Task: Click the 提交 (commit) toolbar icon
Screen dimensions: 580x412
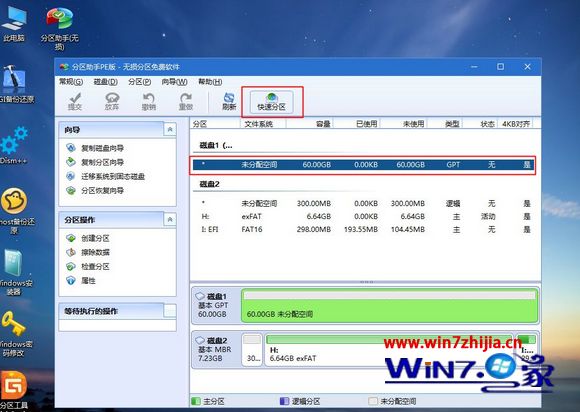Action: click(x=75, y=101)
